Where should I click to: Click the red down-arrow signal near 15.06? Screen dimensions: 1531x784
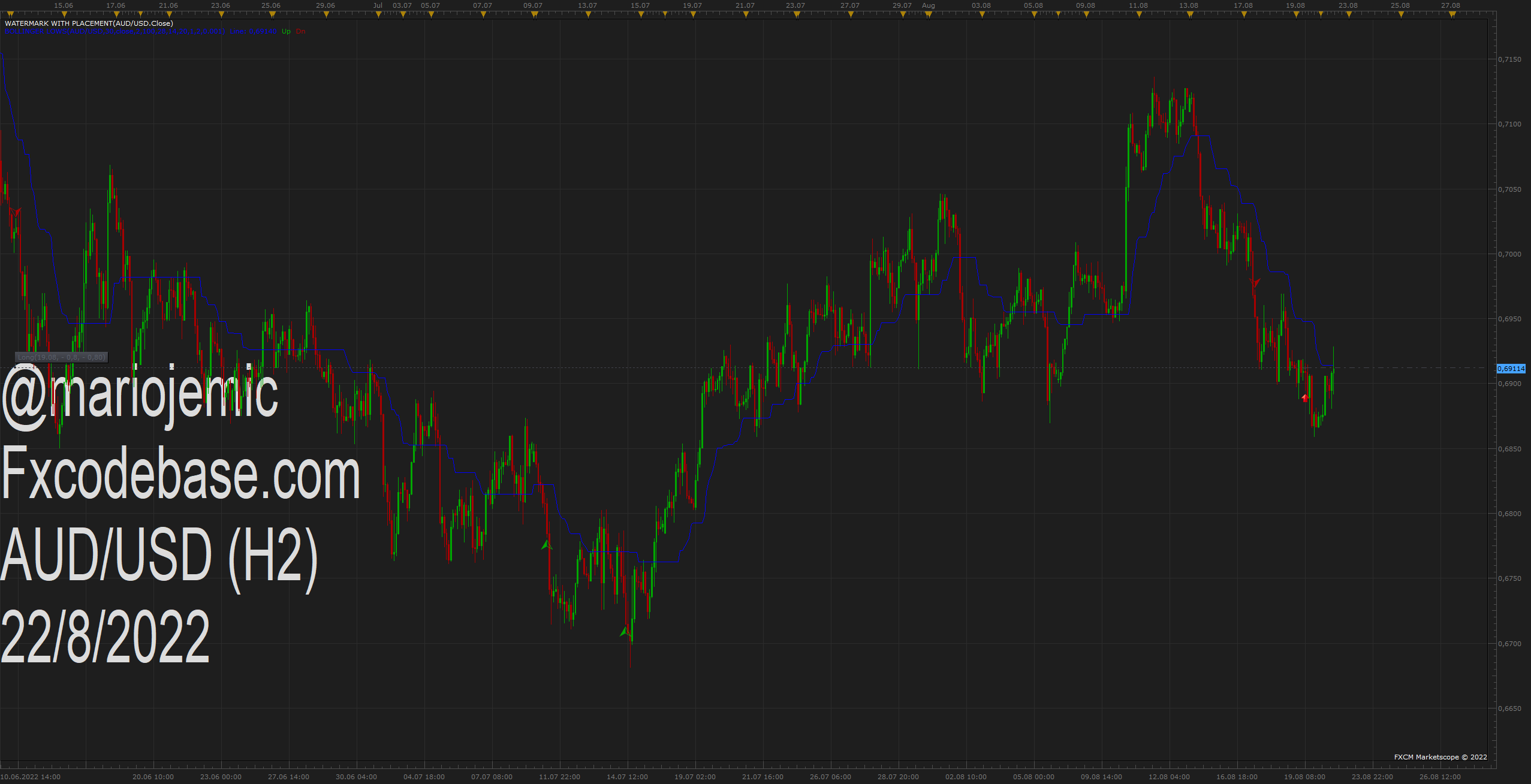pos(16,212)
